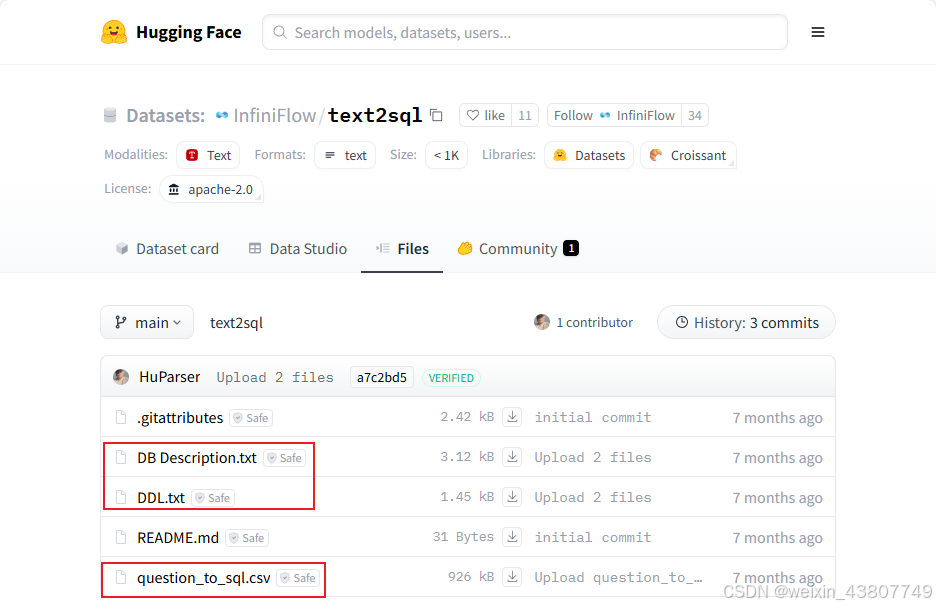Click the text format tag
The width and height of the screenshot is (936, 607).
coord(345,155)
